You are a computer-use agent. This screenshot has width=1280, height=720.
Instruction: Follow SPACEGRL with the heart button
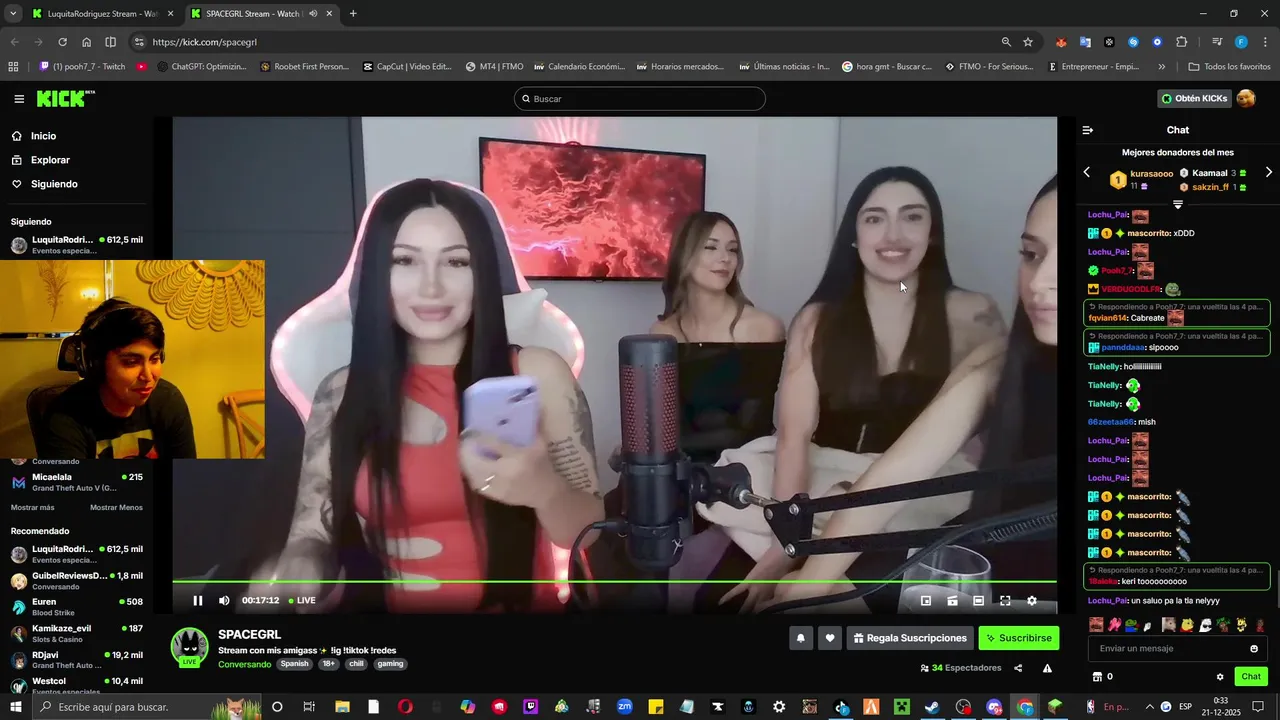pyautogui.click(x=829, y=638)
